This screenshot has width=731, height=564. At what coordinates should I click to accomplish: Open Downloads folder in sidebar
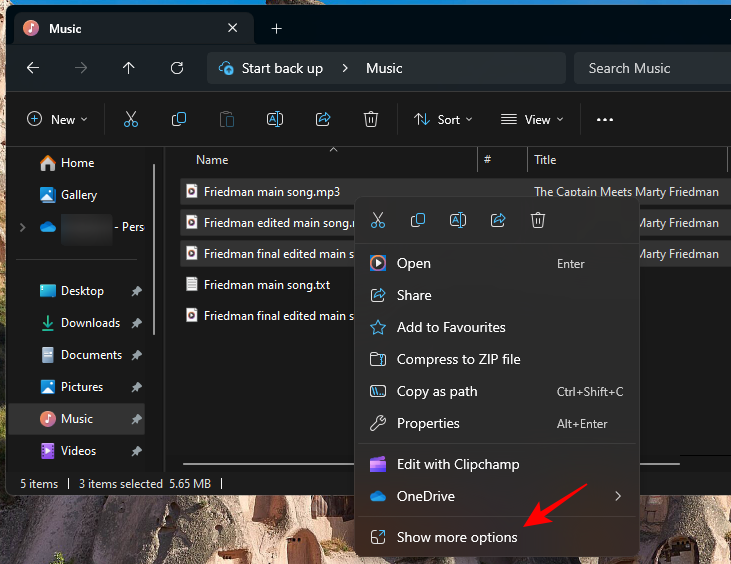click(x=90, y=323)
